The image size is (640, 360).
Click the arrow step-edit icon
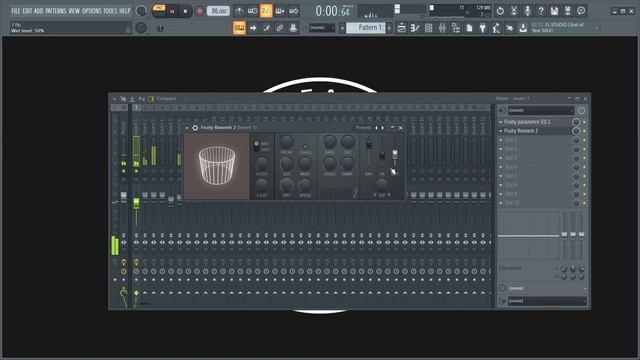[253, 28]
